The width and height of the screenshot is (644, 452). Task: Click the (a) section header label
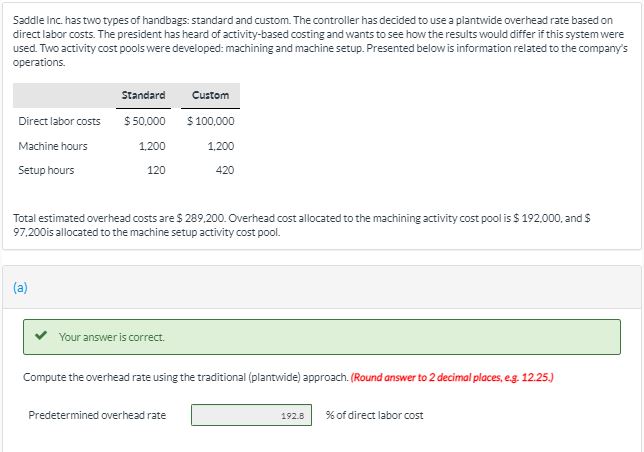pos(20,287)
